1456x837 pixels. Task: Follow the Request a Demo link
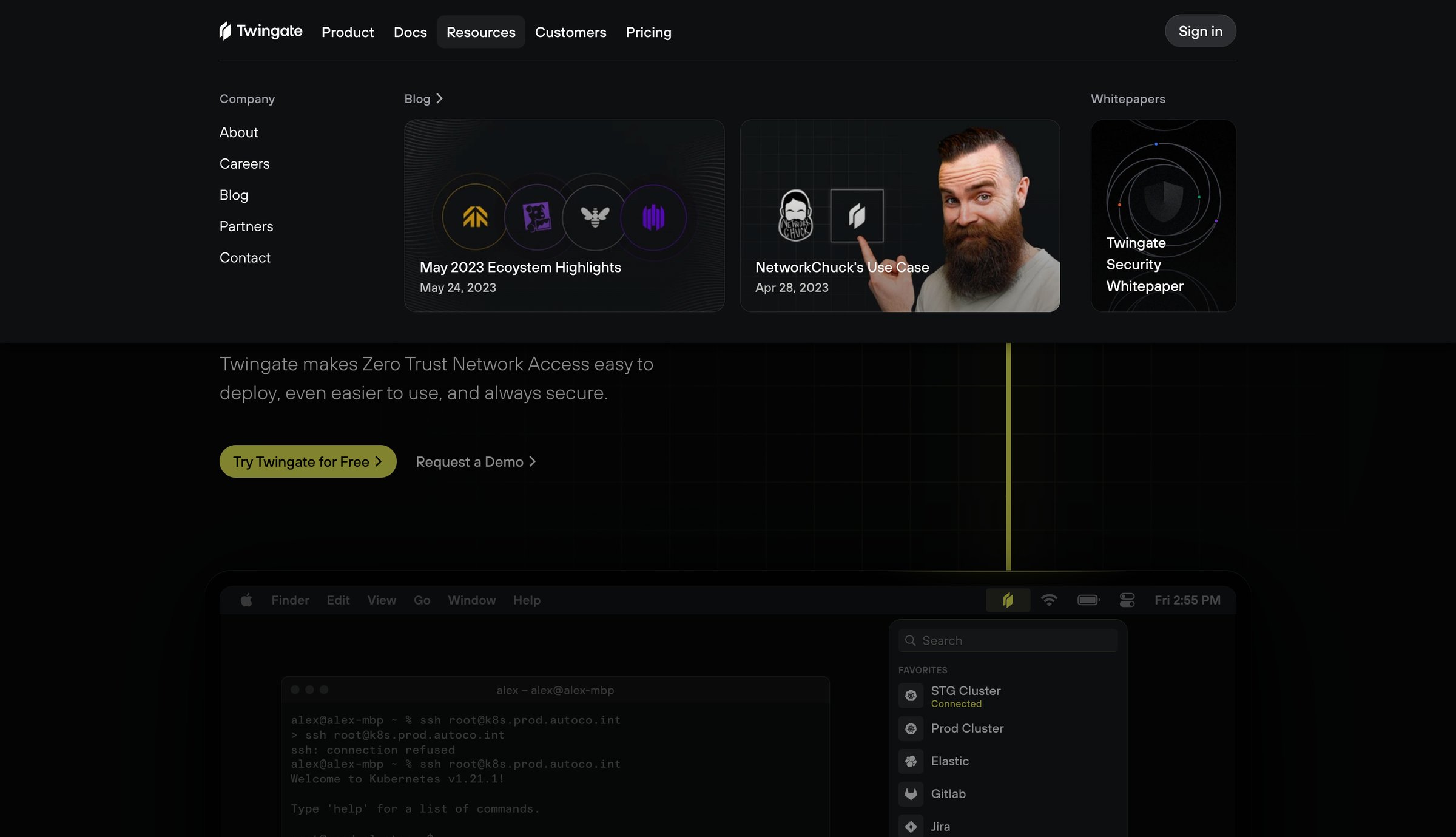point(476,461)
